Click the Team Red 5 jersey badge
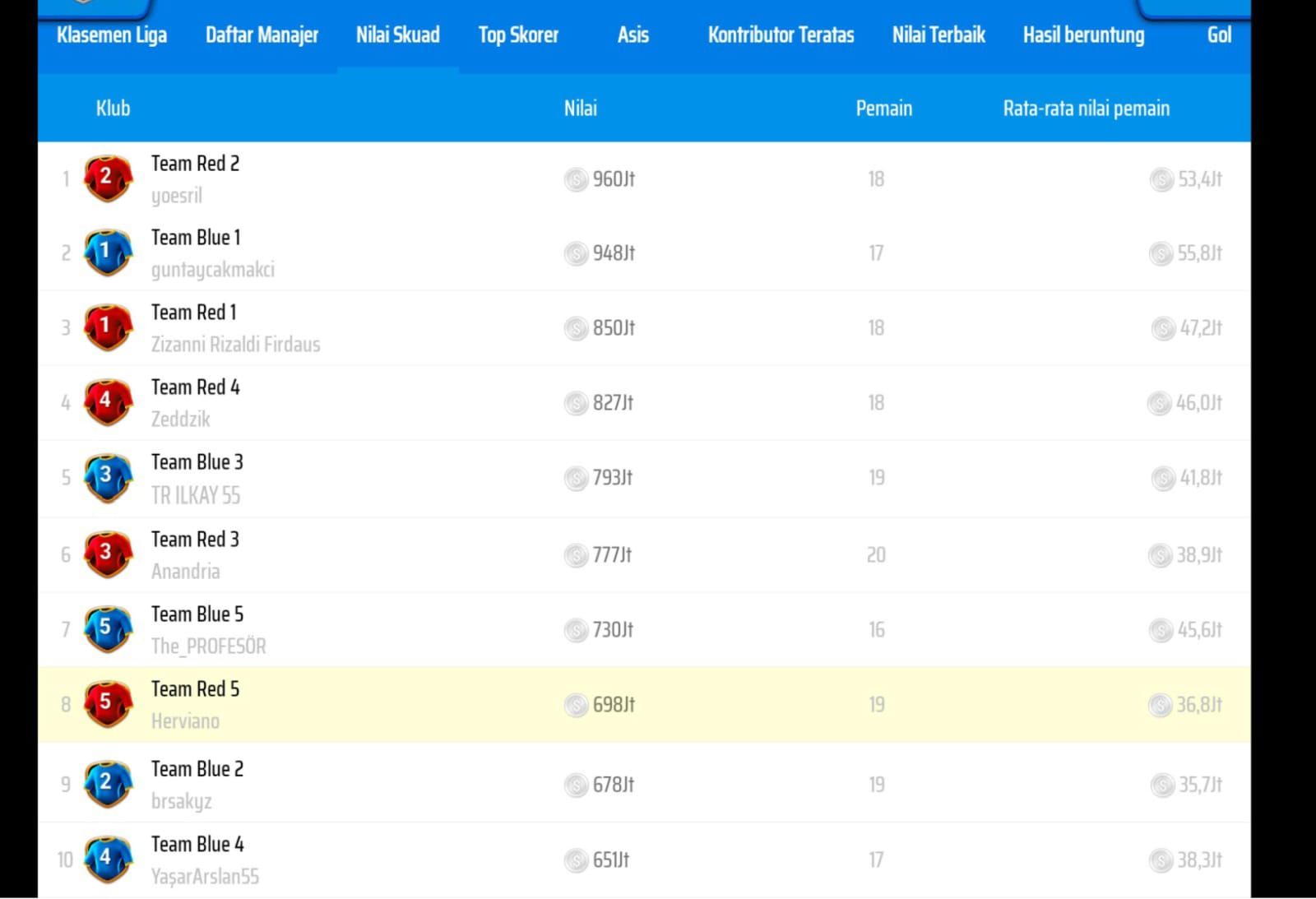The image size is (1316, 899). pos(108,704)
